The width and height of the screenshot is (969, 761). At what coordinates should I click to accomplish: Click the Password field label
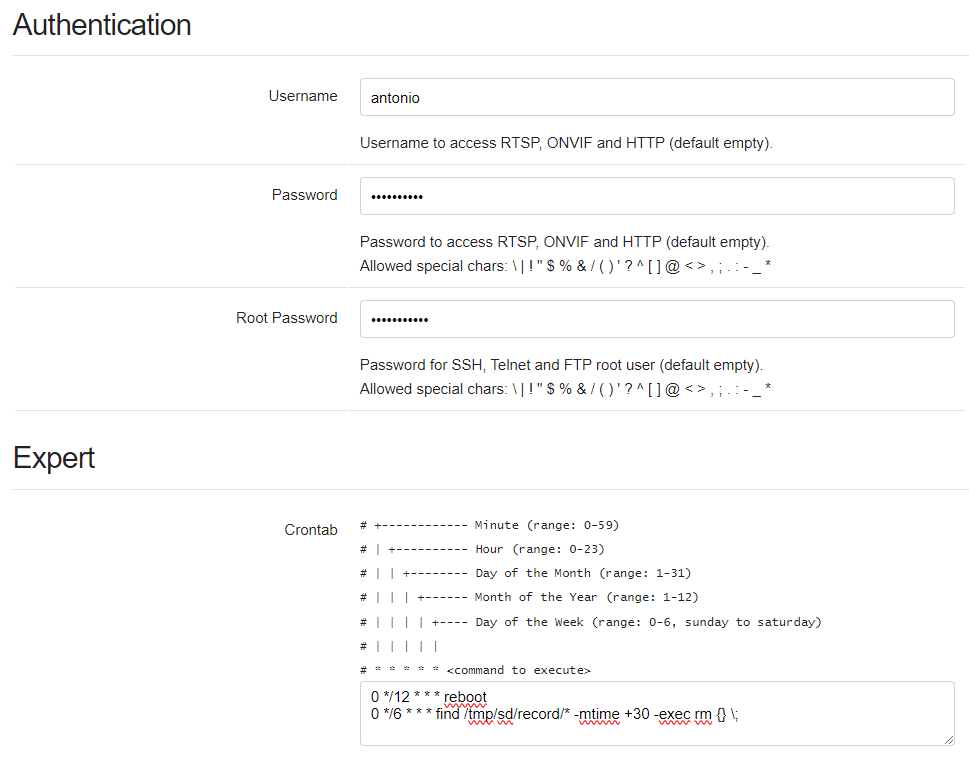click(304, 195)
